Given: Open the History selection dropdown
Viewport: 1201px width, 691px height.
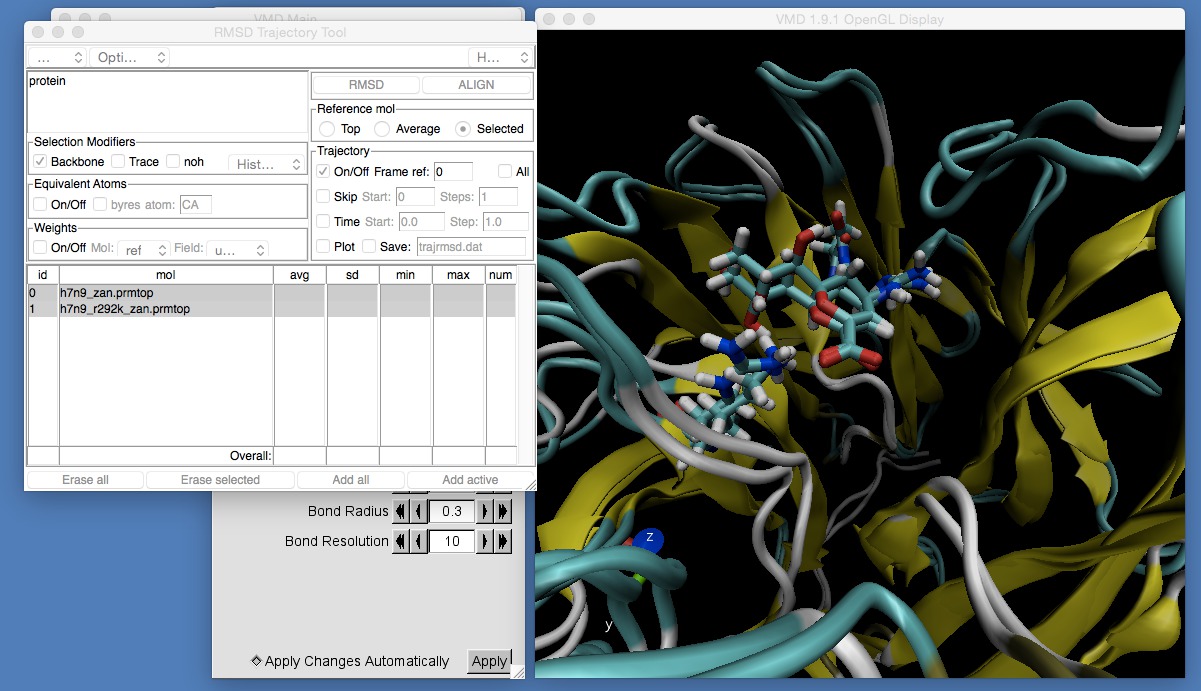Looking at the screenshot, I should click(x=267, y=163).
